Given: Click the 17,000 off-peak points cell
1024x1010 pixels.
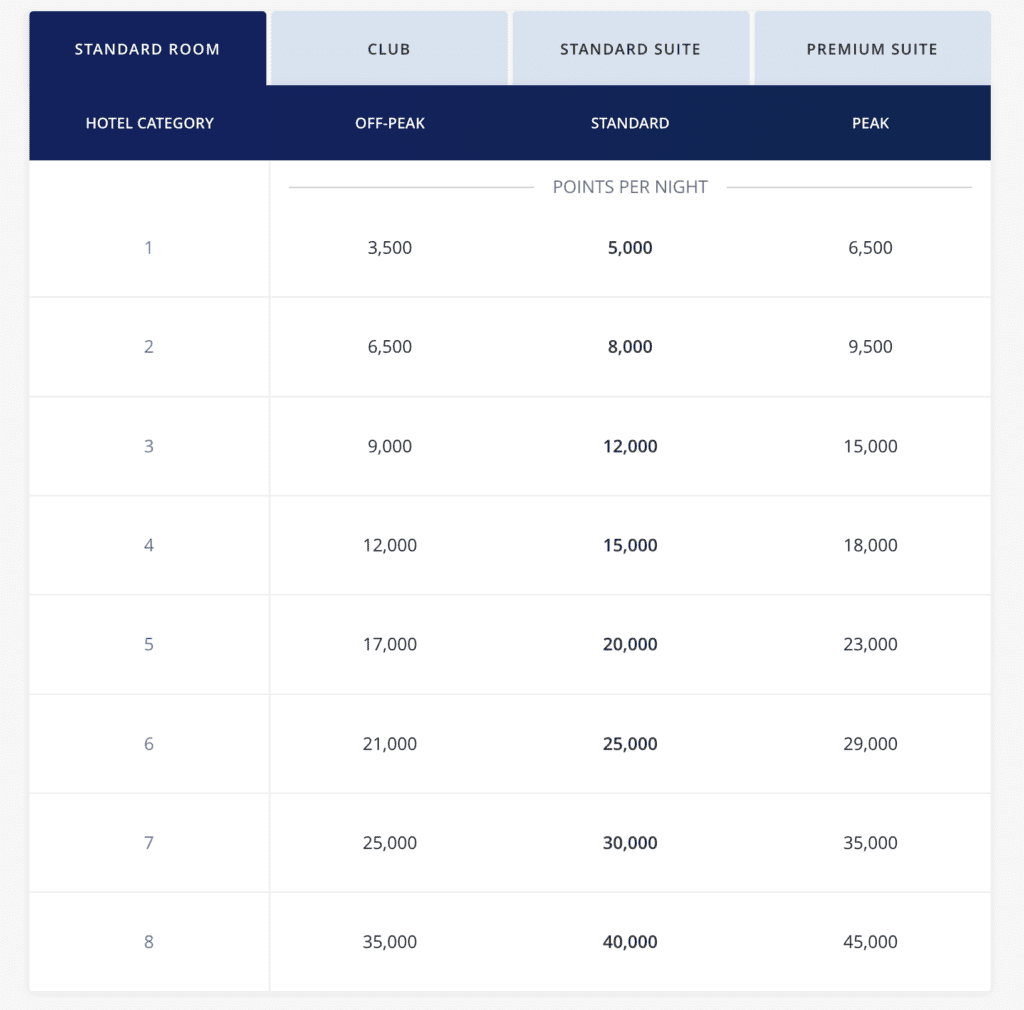Looking at the screenshot, I should pos(389,644).
